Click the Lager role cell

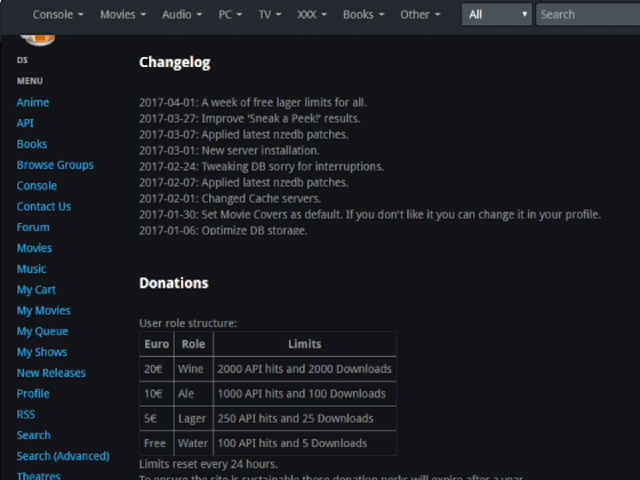click(x=193, y=419)
